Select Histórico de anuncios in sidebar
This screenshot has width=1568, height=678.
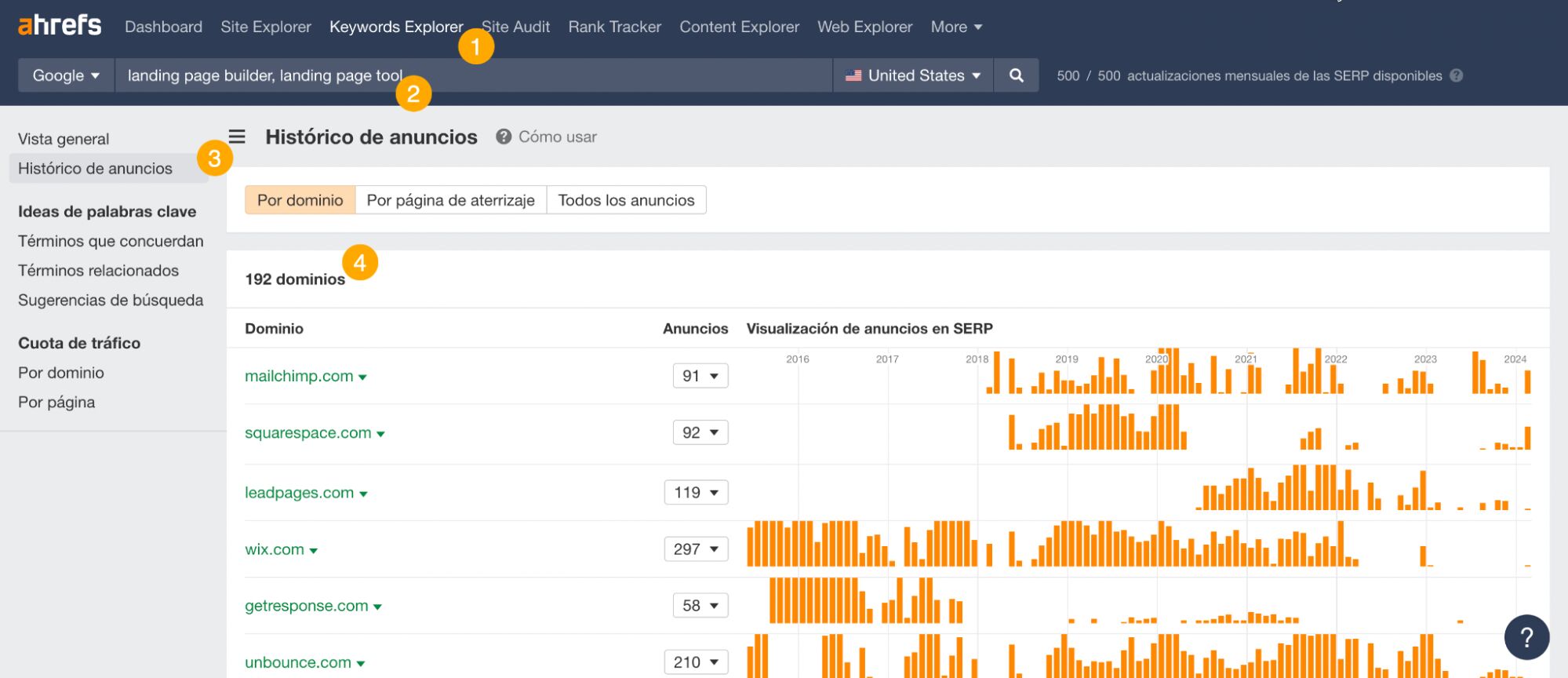tap(109, 168)
